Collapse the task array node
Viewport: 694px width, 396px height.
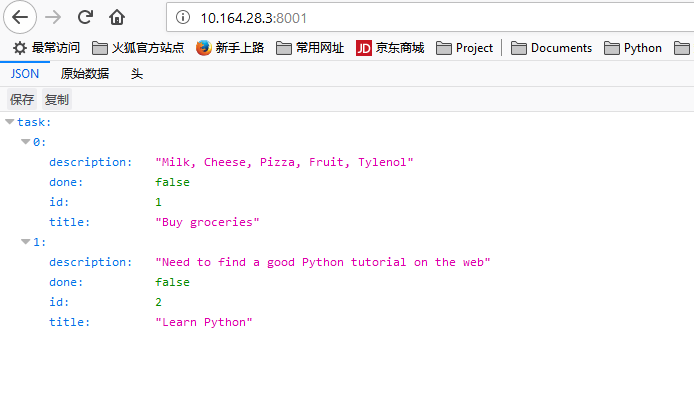10,122
